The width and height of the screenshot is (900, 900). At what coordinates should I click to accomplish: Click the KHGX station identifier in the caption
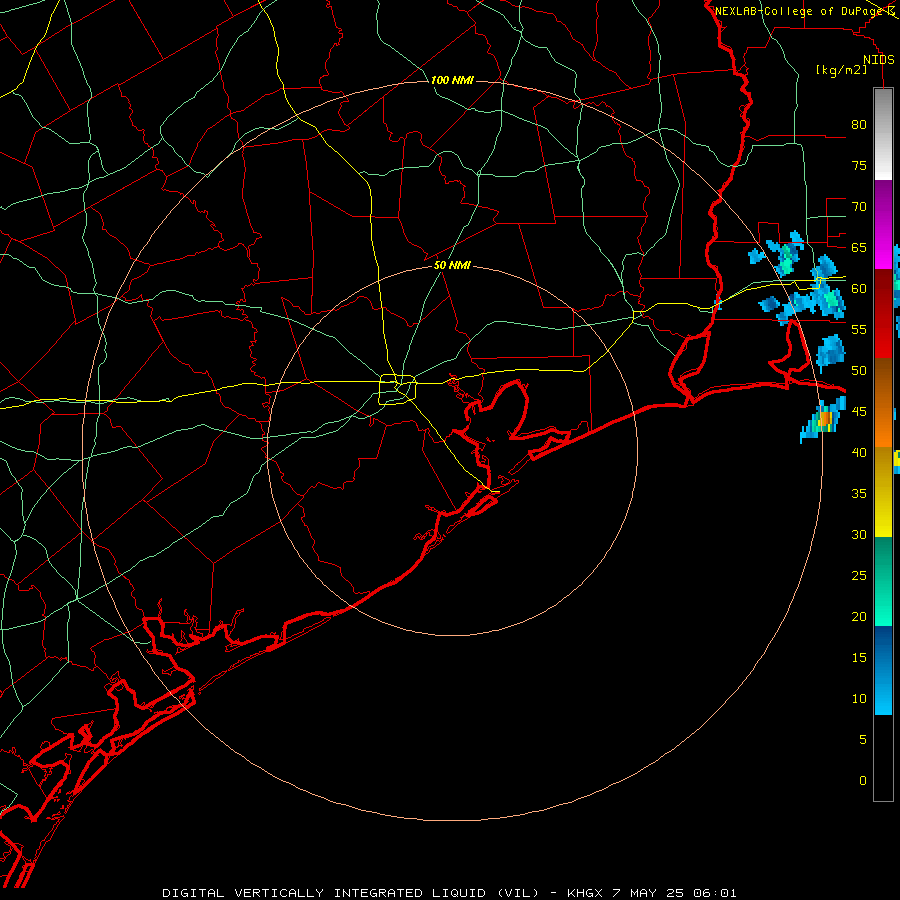point(584,893)
